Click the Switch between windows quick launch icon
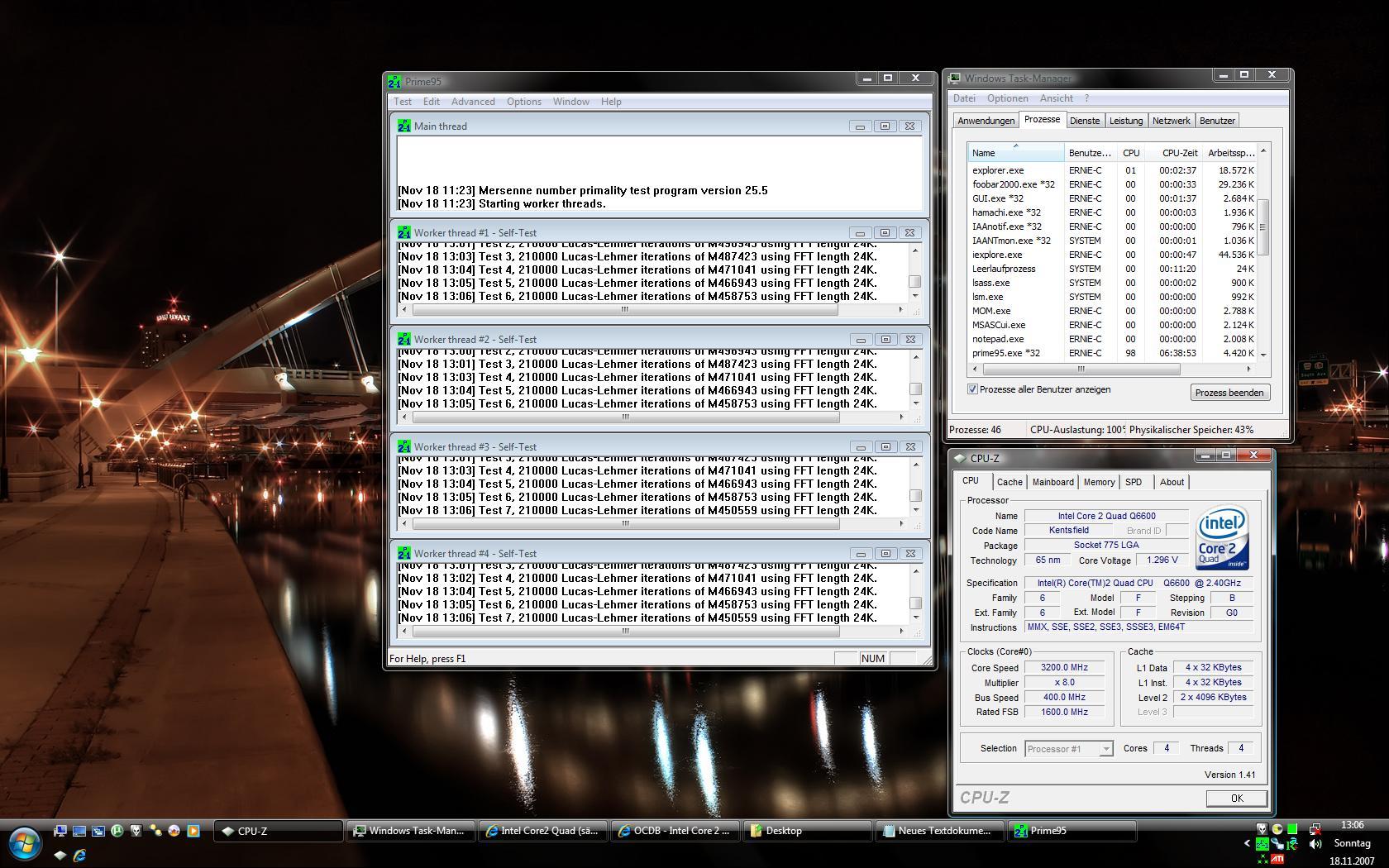 coord(98,831)
